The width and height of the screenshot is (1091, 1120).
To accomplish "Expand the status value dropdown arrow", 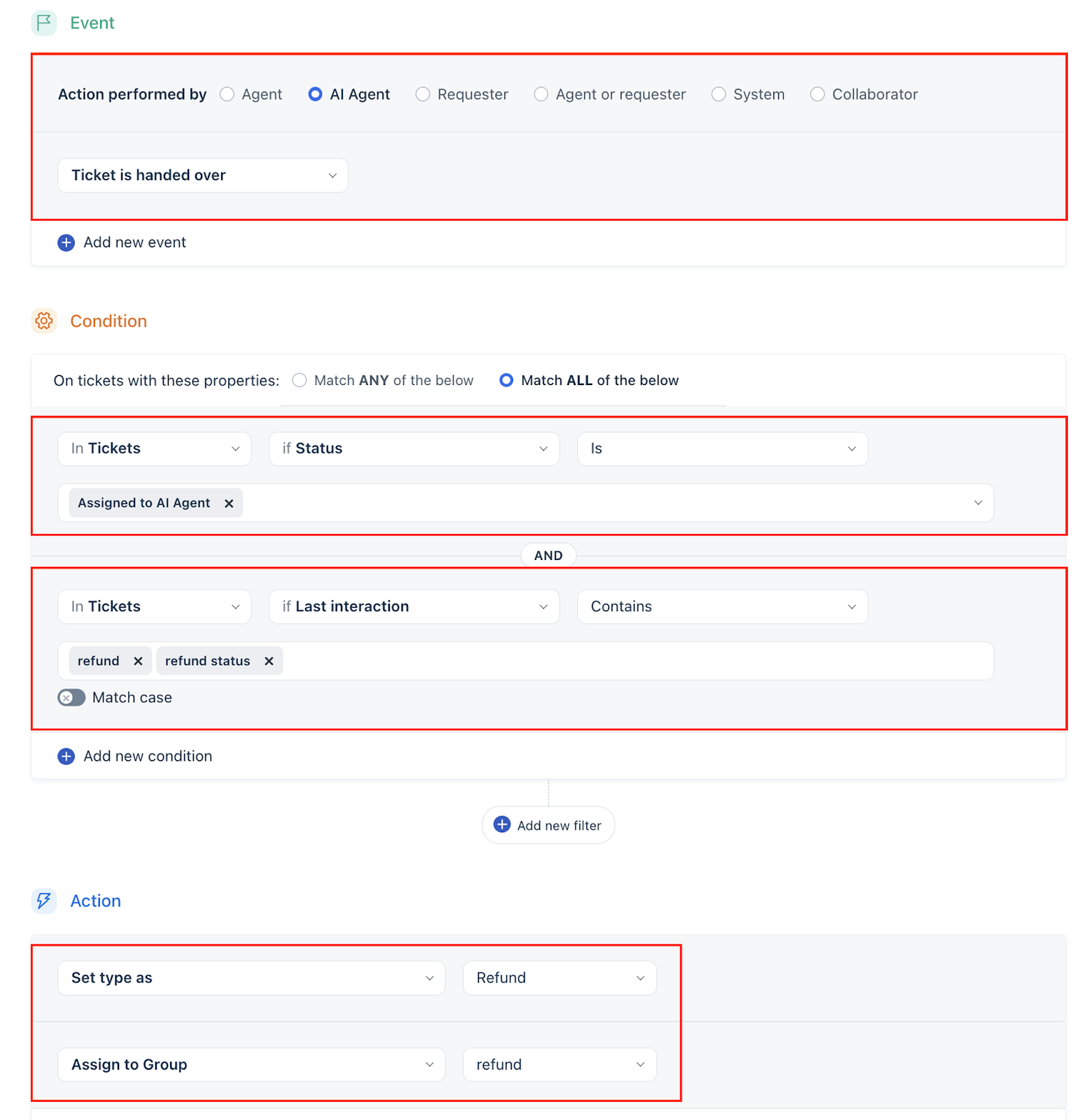I will (978, 503).
